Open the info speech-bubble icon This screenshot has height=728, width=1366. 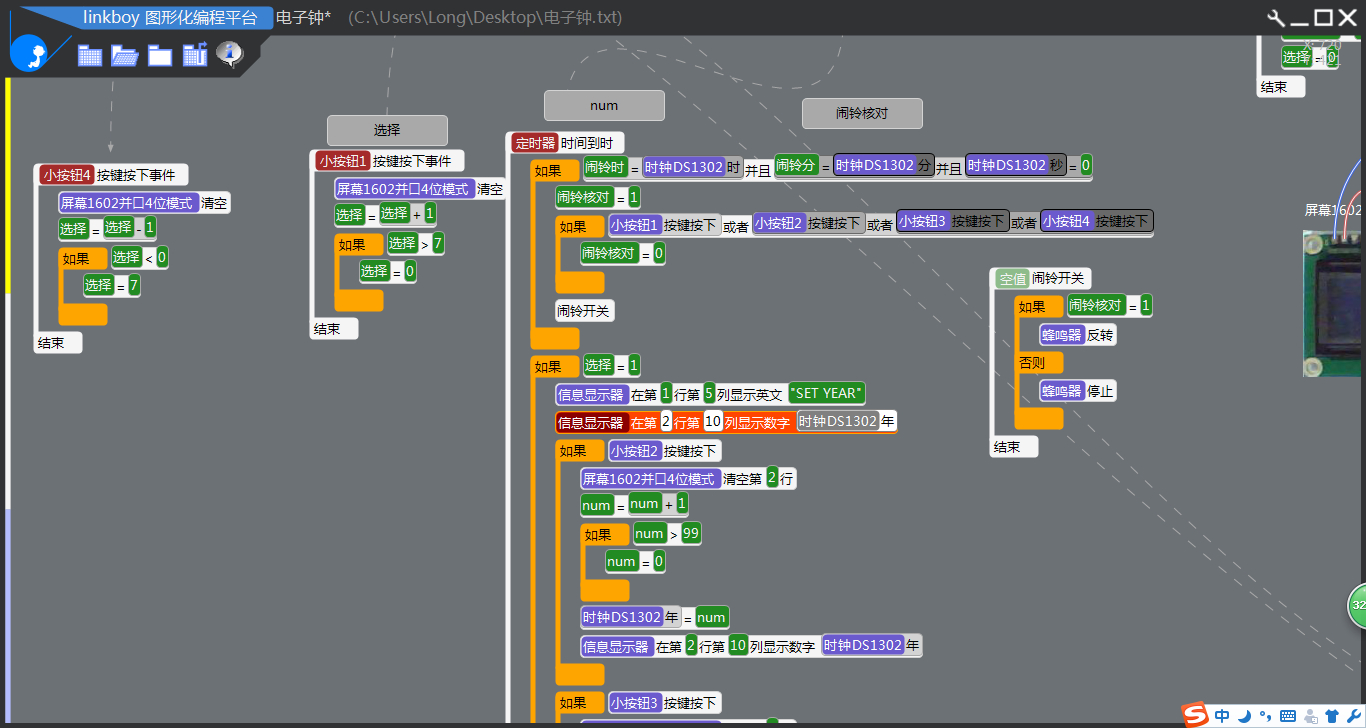click(230, 54)
